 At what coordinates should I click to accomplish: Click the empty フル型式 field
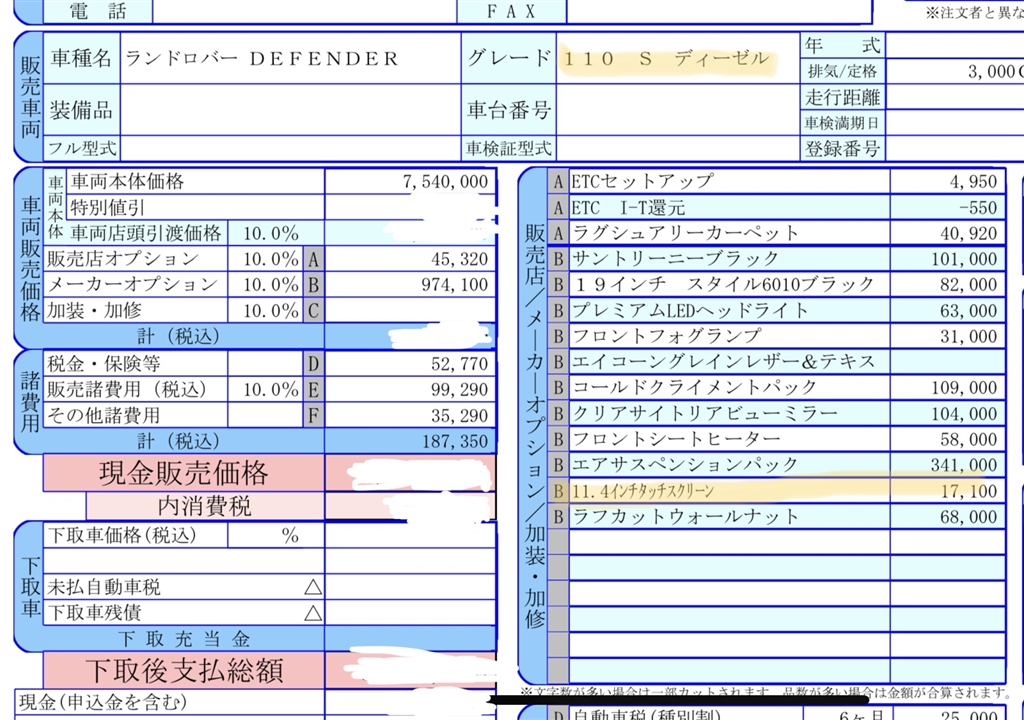[290, 149]
